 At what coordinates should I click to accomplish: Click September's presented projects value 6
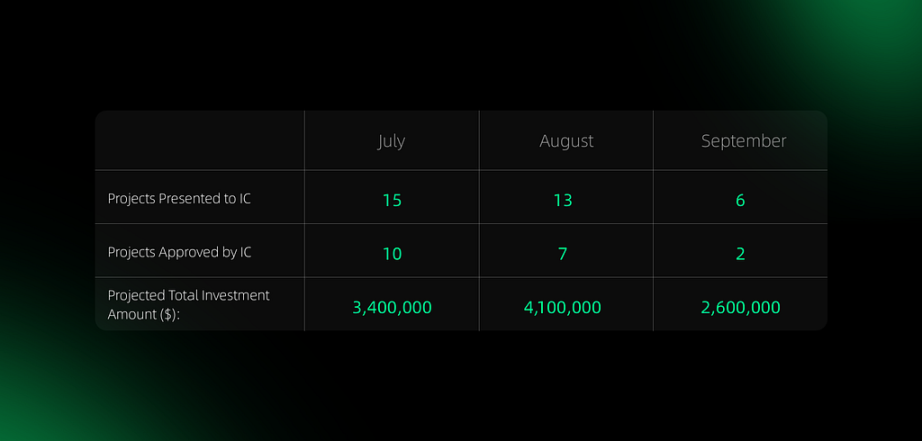[740, 201]
